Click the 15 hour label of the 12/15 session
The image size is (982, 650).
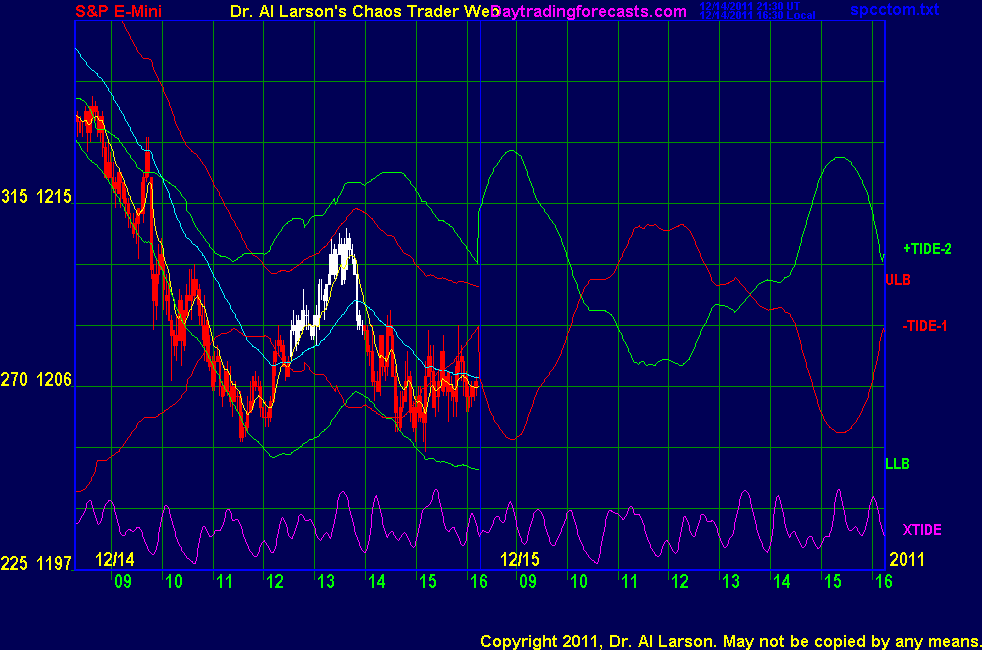(833, 582)
